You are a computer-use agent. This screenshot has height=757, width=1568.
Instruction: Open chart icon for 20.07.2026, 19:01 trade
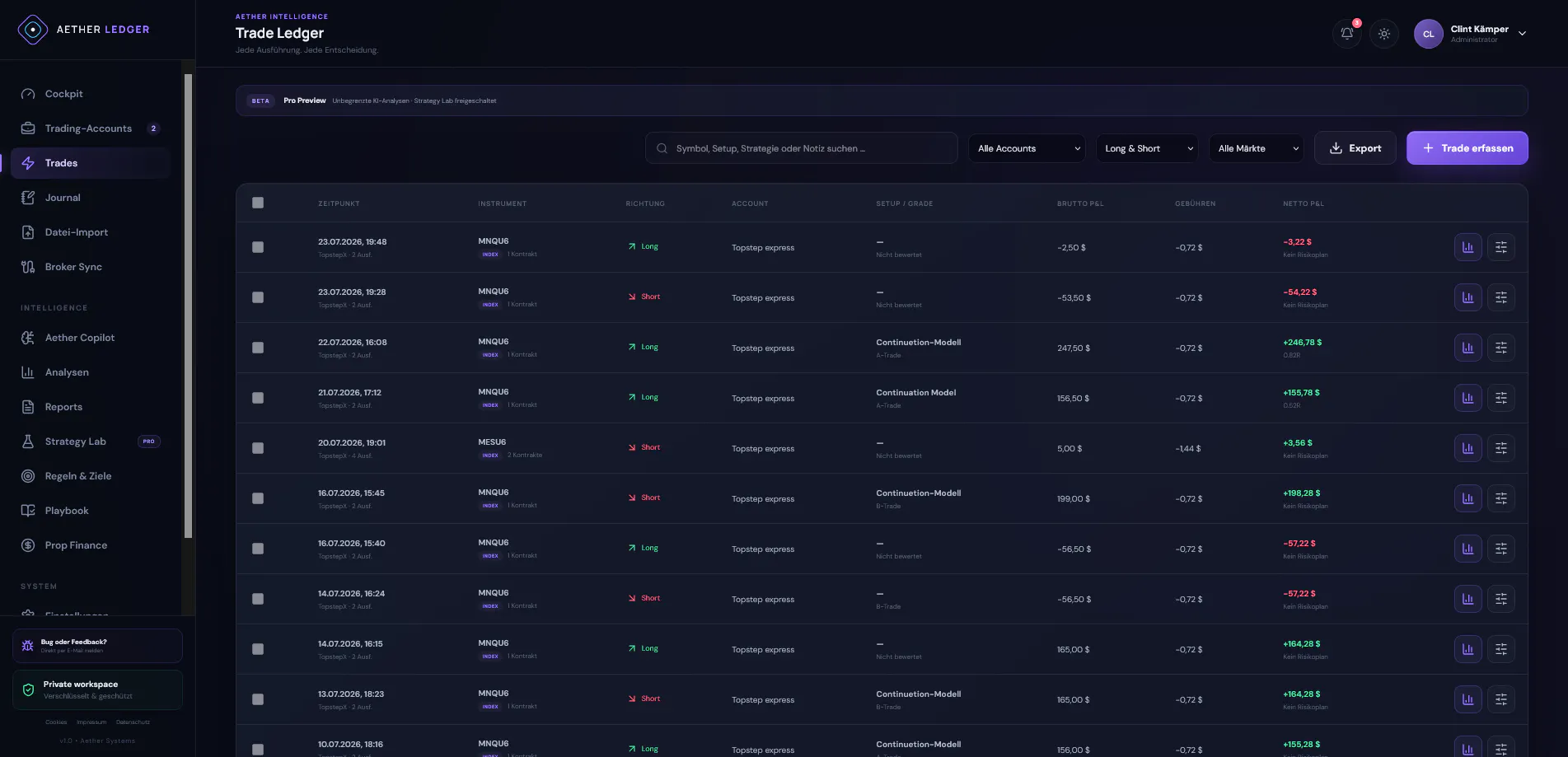tap(1468, 448)
